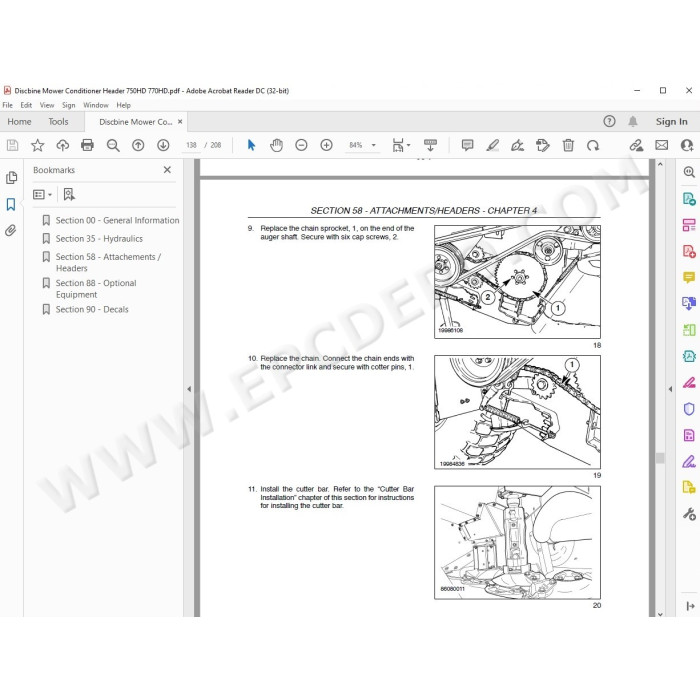The image size is (700, 700).
Task: Send file by email envelope icon
Action: (x=662, y=145)
